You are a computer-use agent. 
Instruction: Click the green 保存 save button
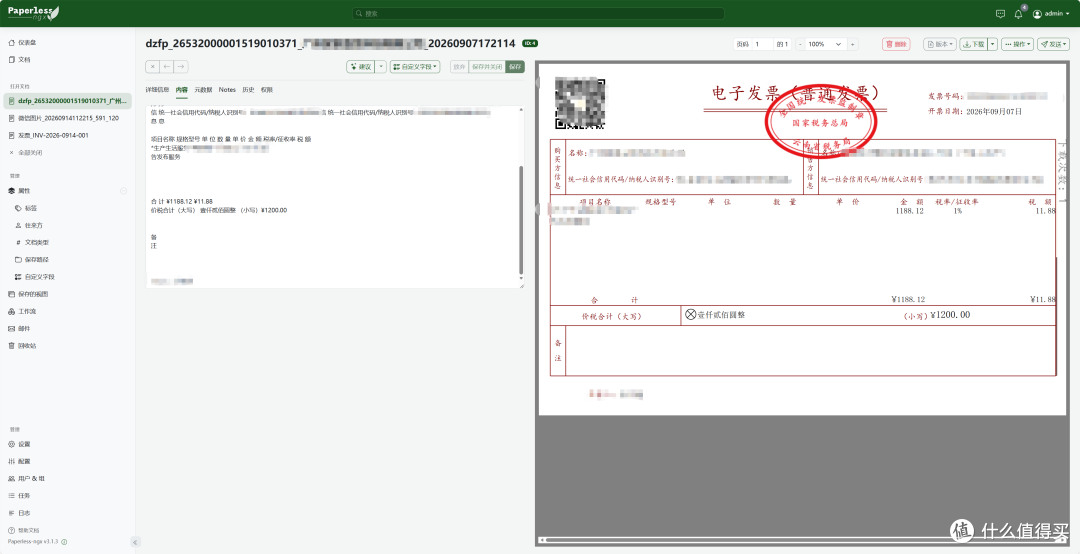515,67
